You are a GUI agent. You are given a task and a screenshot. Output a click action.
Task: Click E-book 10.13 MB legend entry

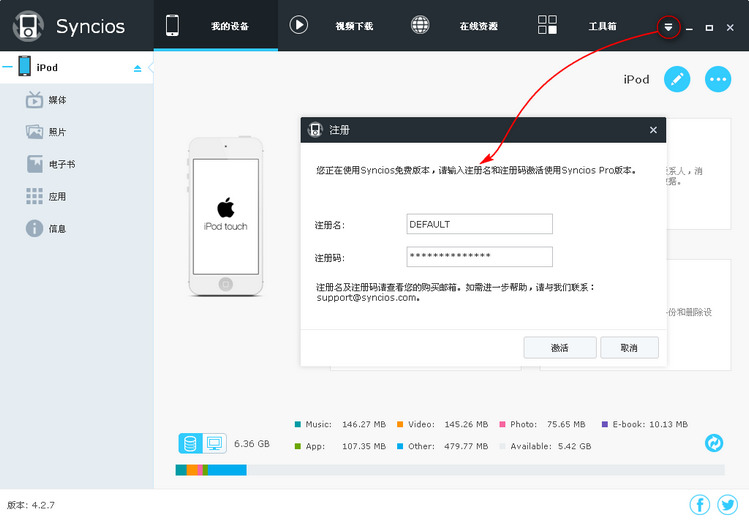(x=645, y=424)
